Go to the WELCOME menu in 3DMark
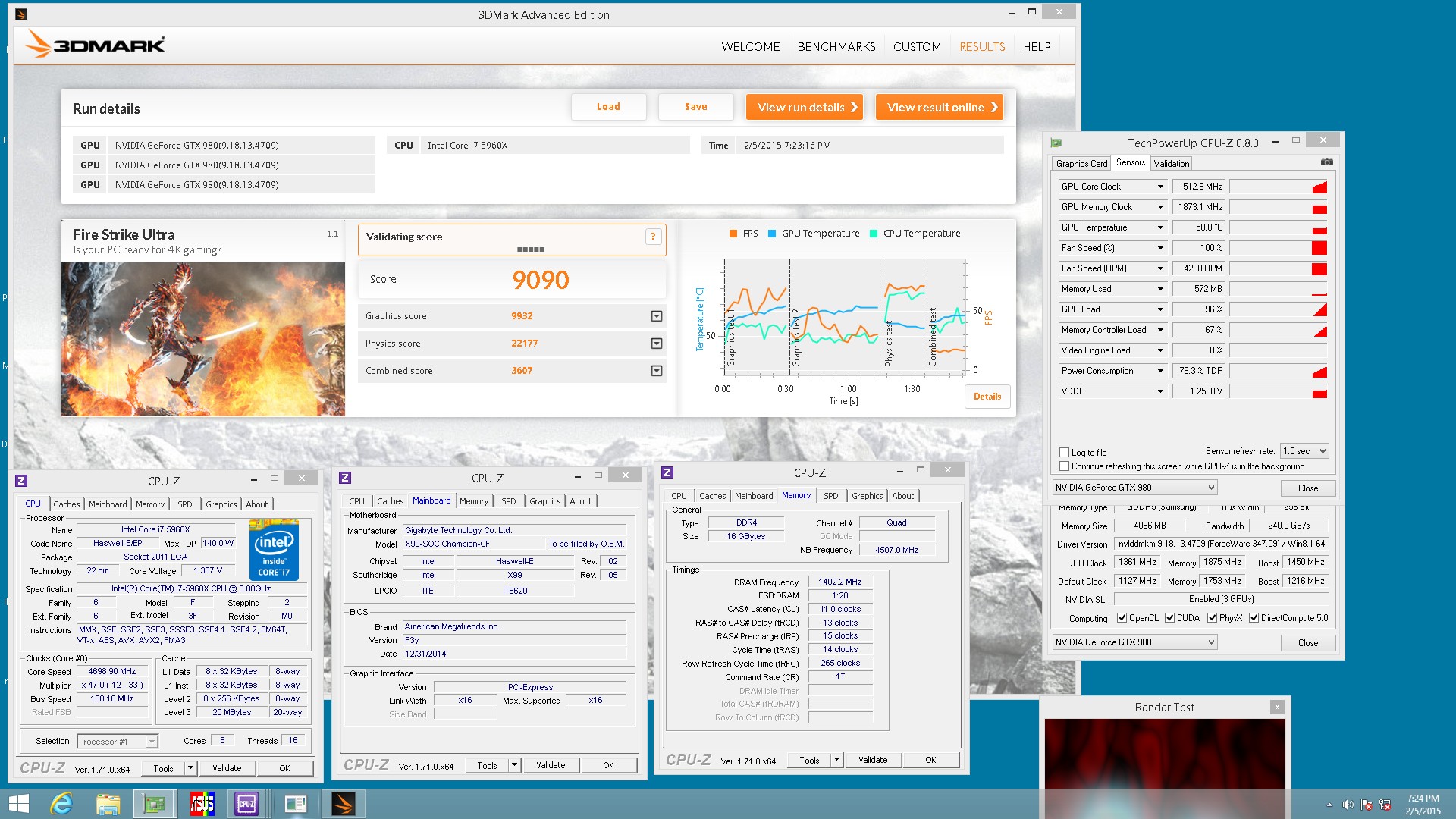 [750, 46]
